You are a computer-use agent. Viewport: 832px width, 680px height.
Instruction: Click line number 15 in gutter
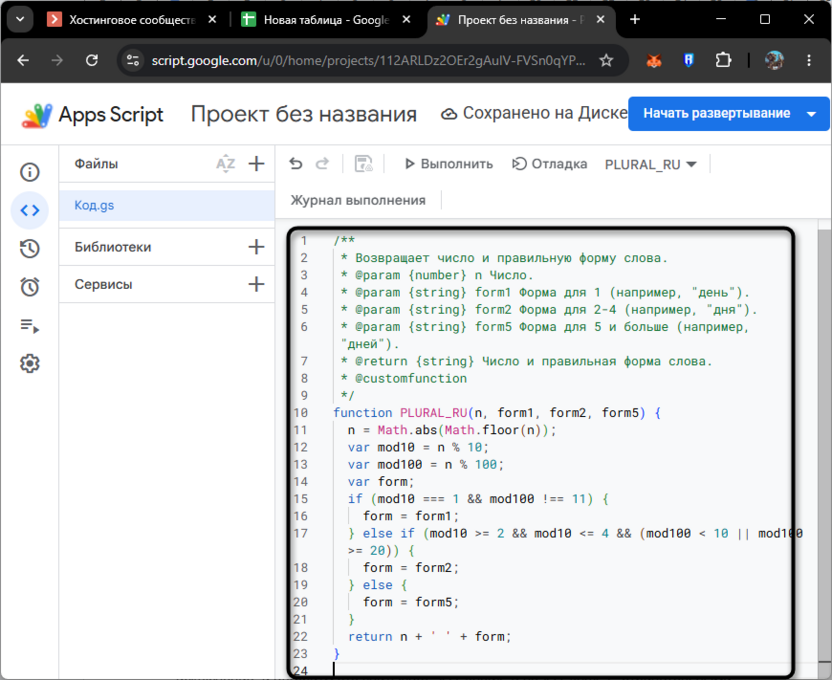[300, 499]
